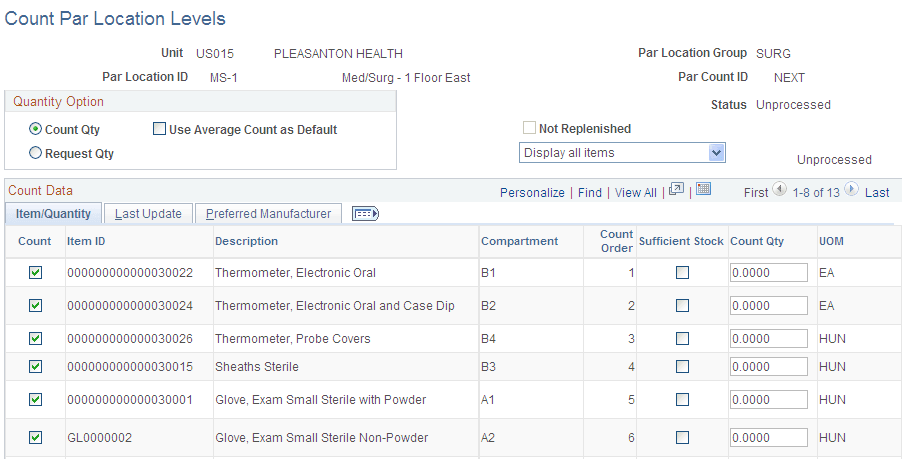Click the View All link
The width and height of the screenshot is (902, 459).
[636, 193]
